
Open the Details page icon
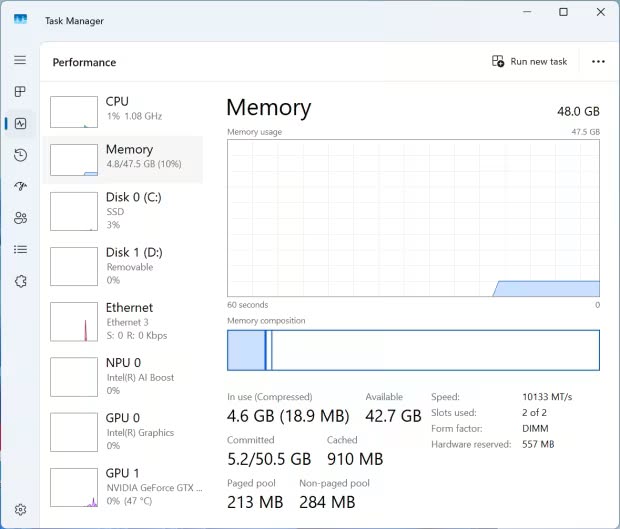[x=20, y=249]
